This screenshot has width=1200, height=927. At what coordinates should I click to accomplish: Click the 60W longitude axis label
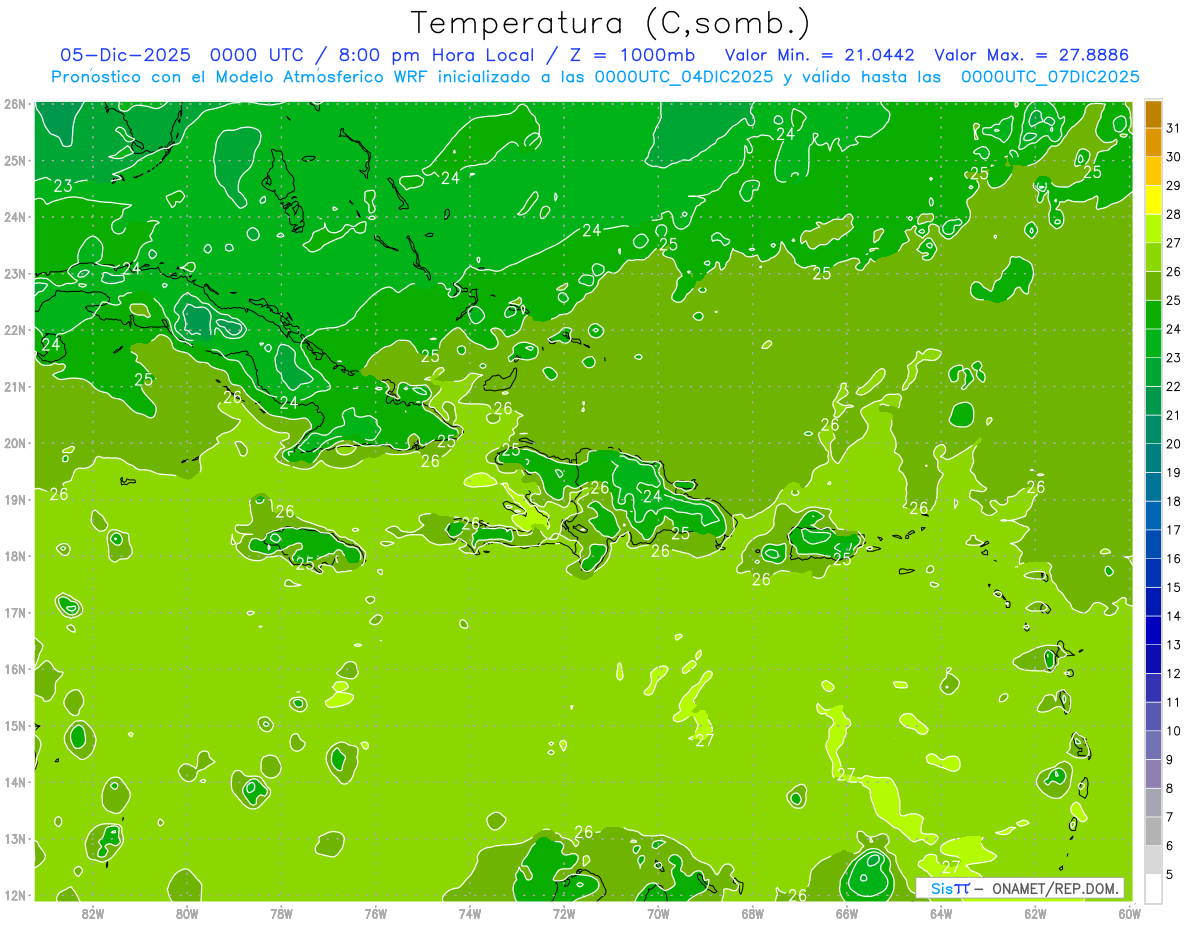(1129, 913)
